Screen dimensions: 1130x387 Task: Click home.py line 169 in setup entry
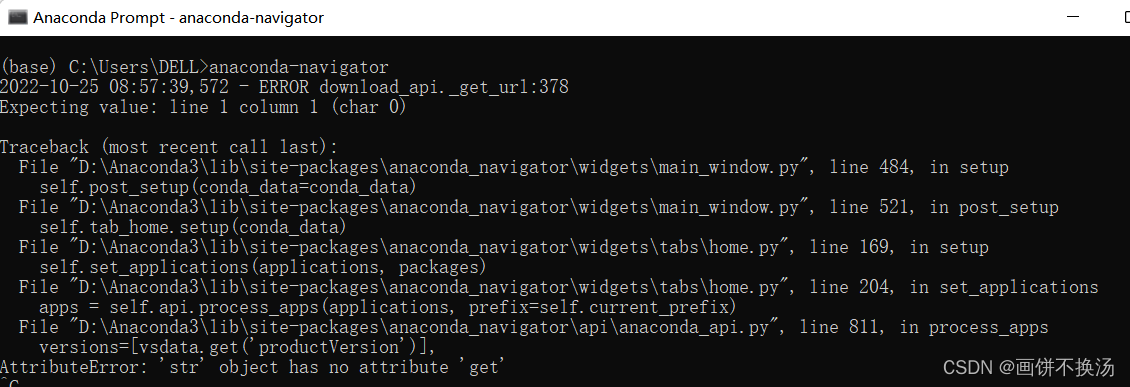coord(503,247)
